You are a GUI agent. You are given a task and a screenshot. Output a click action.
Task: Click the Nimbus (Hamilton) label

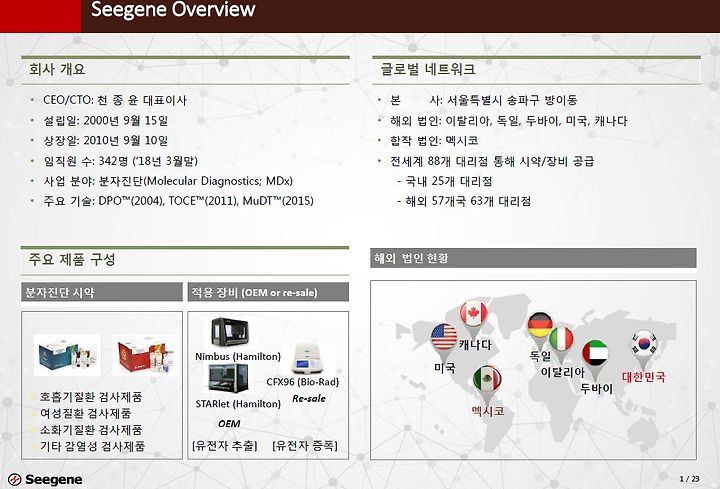pos(238,357)
